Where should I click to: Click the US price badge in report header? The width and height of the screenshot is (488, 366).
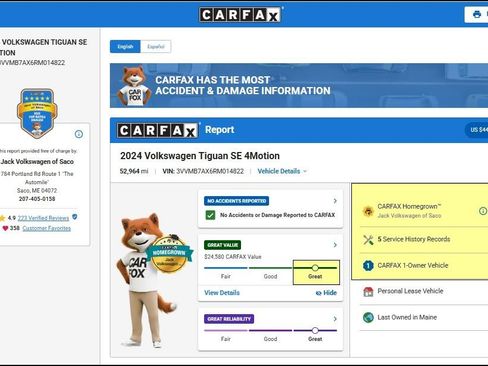(477, 130)
